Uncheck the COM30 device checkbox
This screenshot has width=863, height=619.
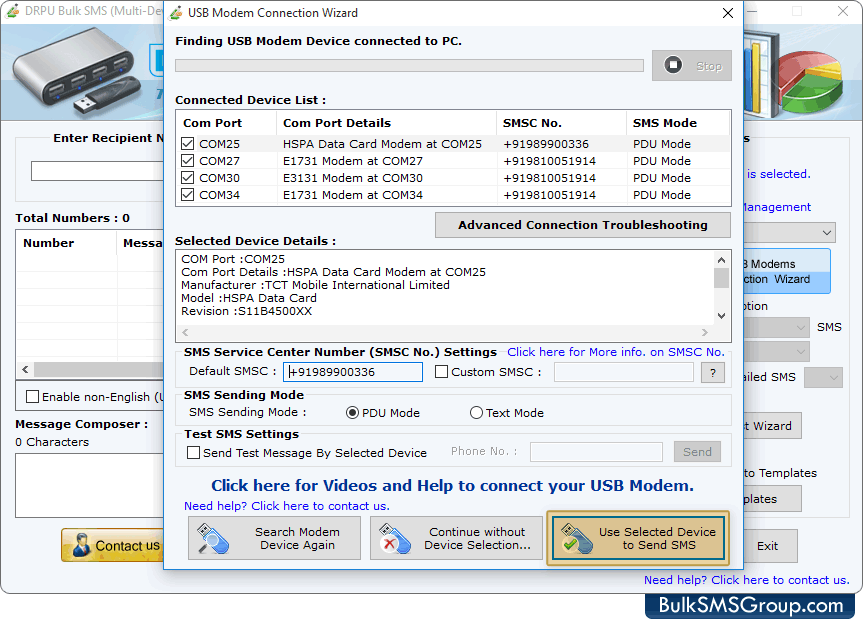[187, 178]
